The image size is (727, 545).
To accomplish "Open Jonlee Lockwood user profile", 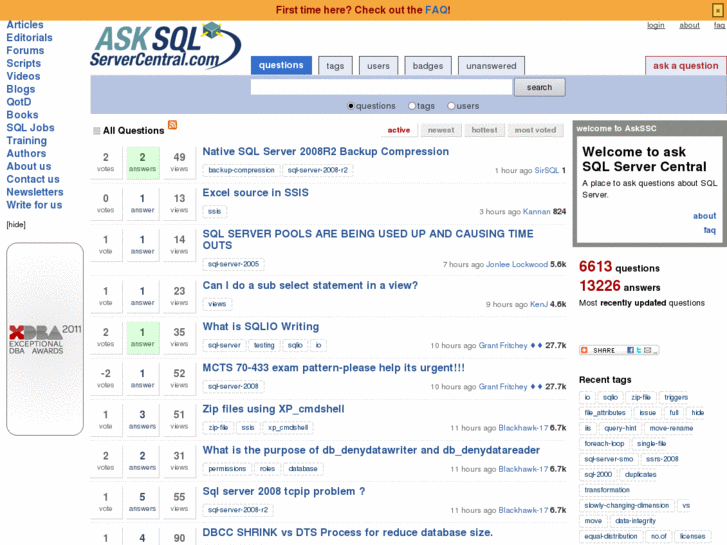I will (517, 264).
